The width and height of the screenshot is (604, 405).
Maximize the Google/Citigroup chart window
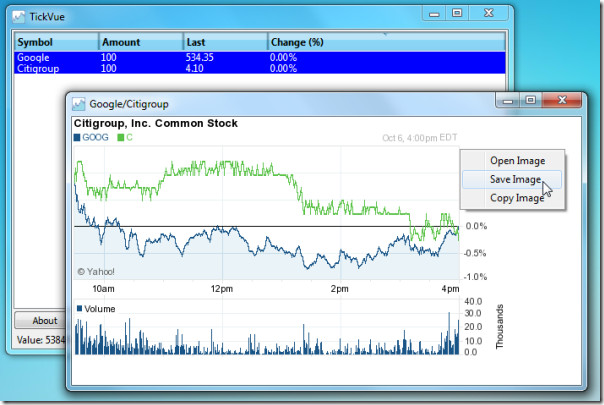click(x=530, y=100)
